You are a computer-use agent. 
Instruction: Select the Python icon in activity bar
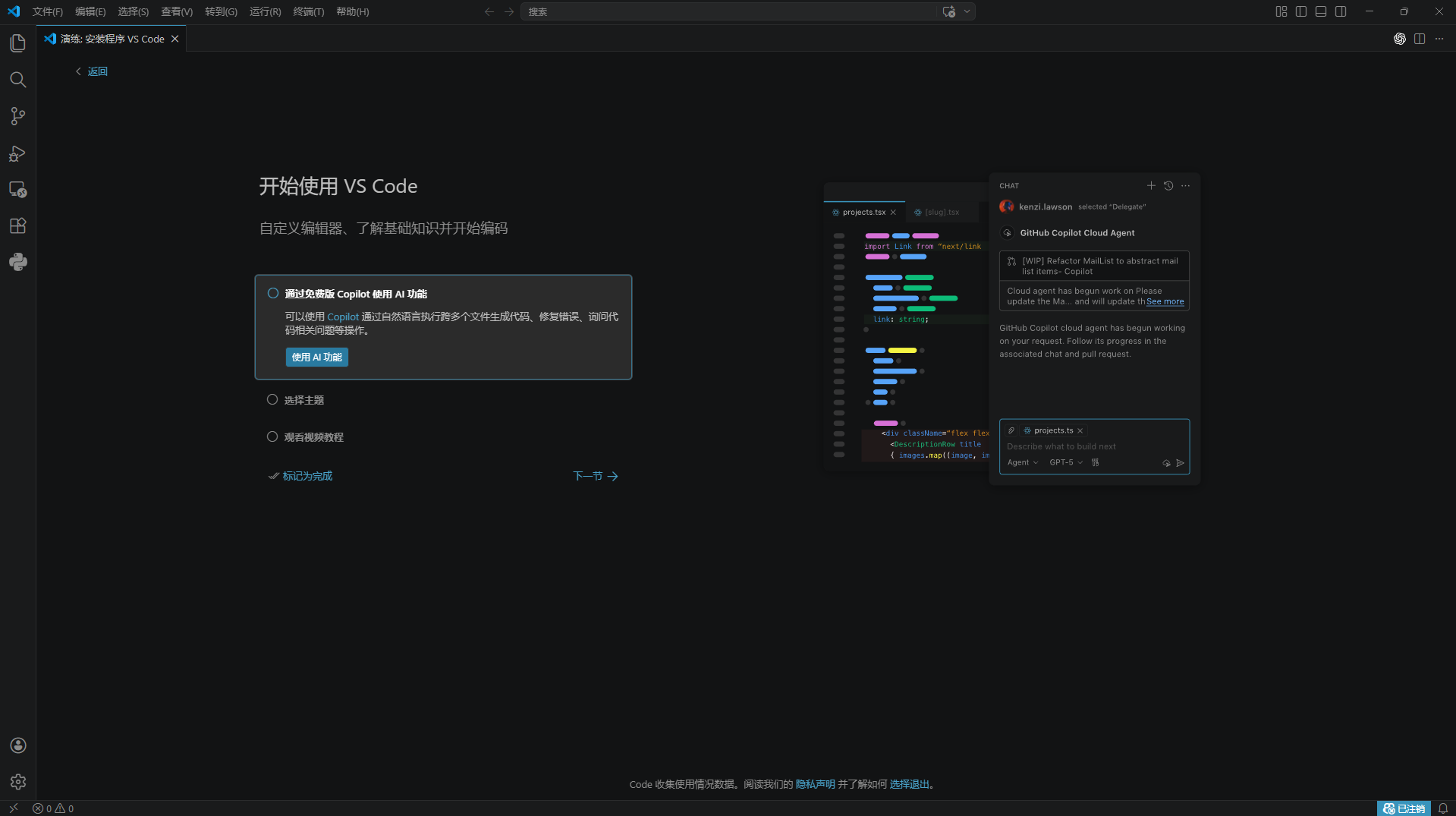[17, 262]
